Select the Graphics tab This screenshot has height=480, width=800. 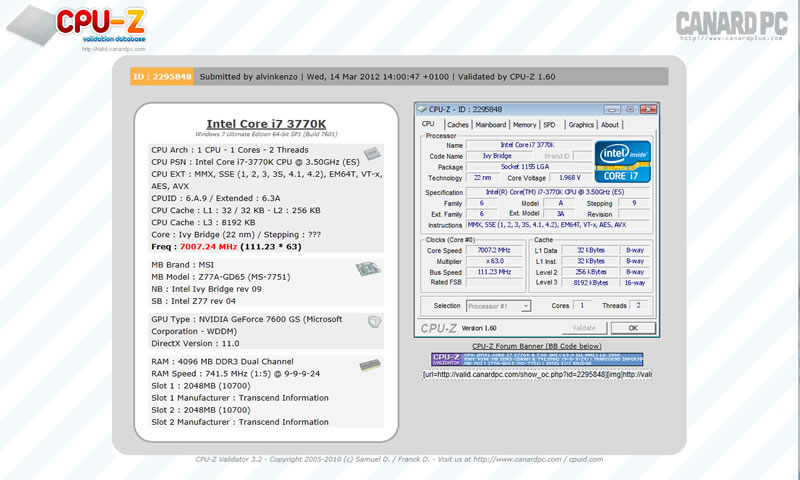(581, 124)
